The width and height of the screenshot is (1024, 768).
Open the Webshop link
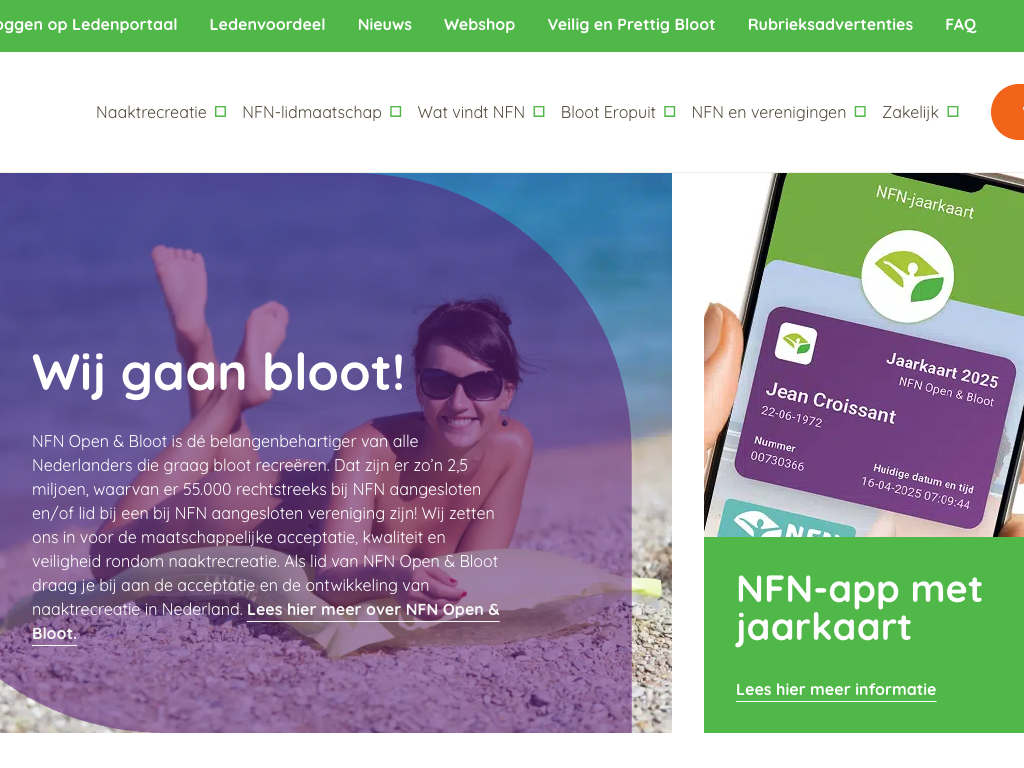pyautogui.click(x=479, y=25)
